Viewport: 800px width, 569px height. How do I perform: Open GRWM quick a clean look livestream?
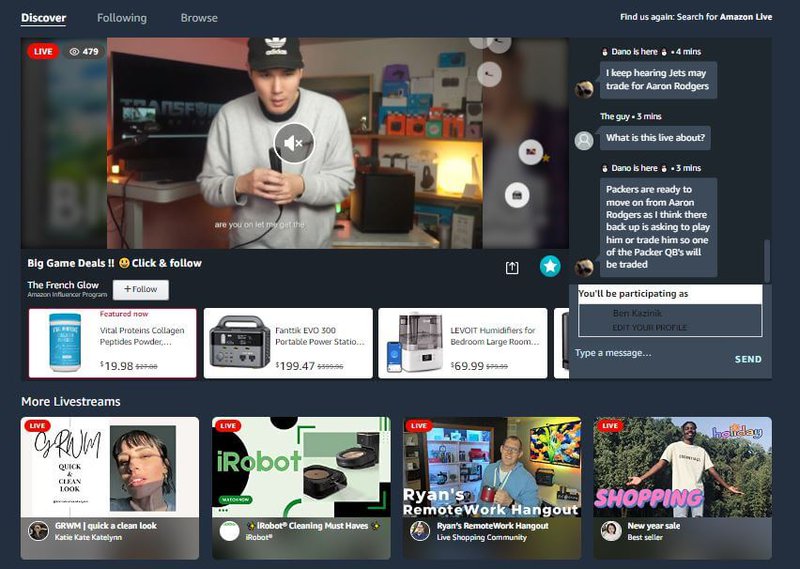(x=110, y=488)
